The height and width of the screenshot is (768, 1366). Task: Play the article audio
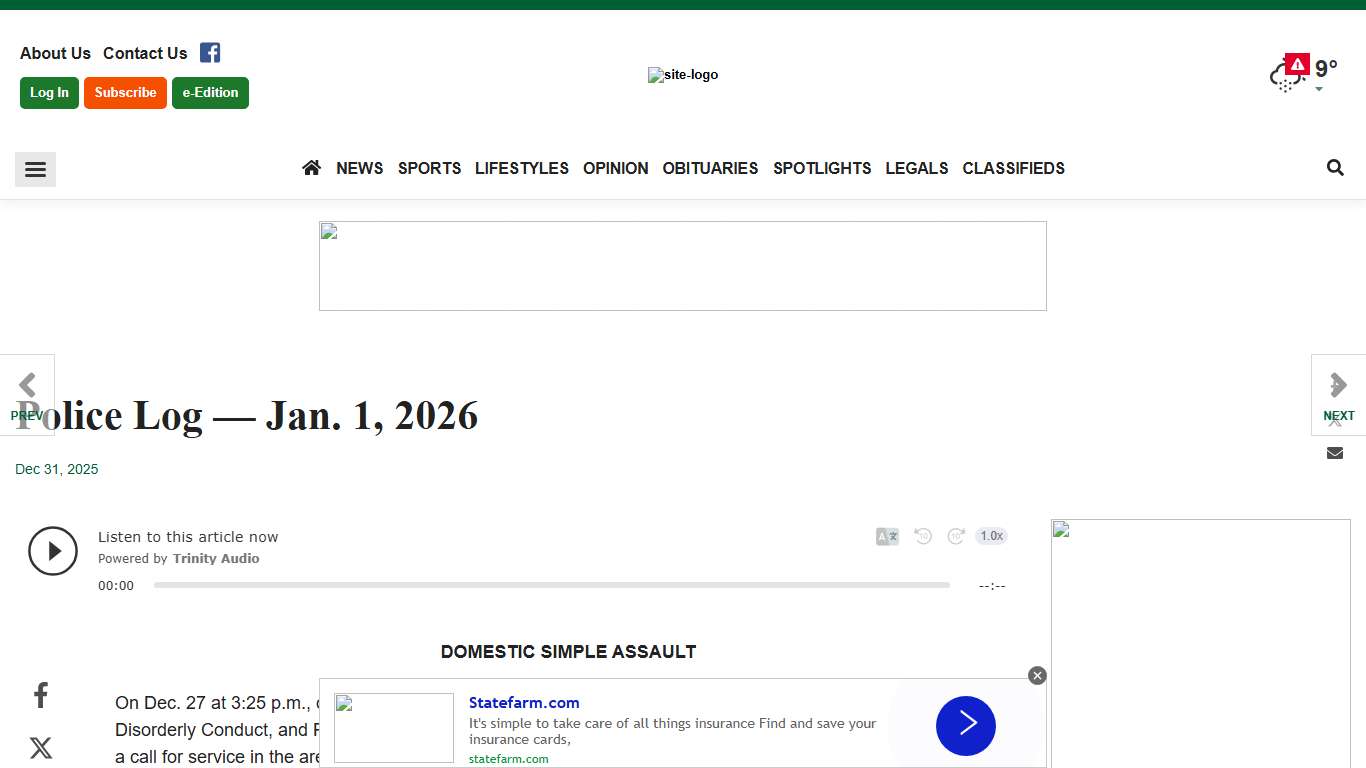[53, 551]
